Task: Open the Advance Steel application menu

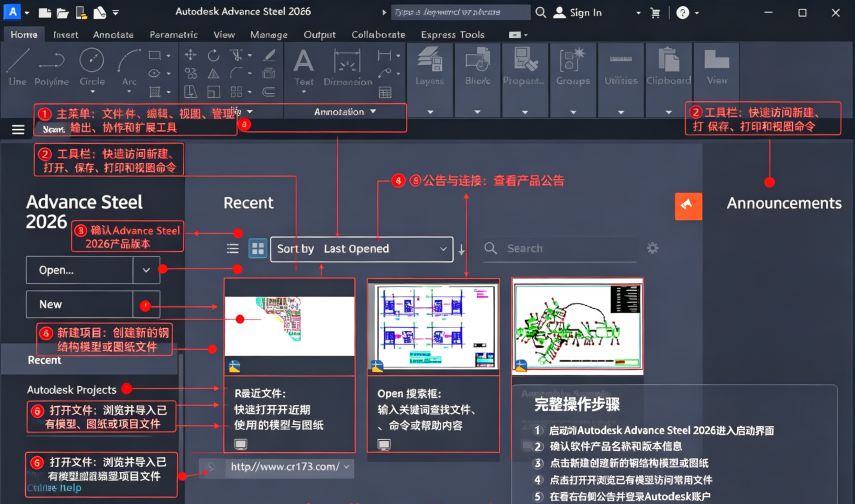Action: [12, 11]
